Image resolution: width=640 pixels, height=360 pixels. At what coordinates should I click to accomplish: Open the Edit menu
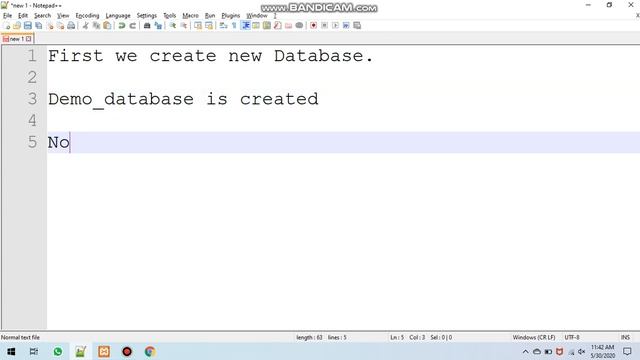(x=23, y=16)
